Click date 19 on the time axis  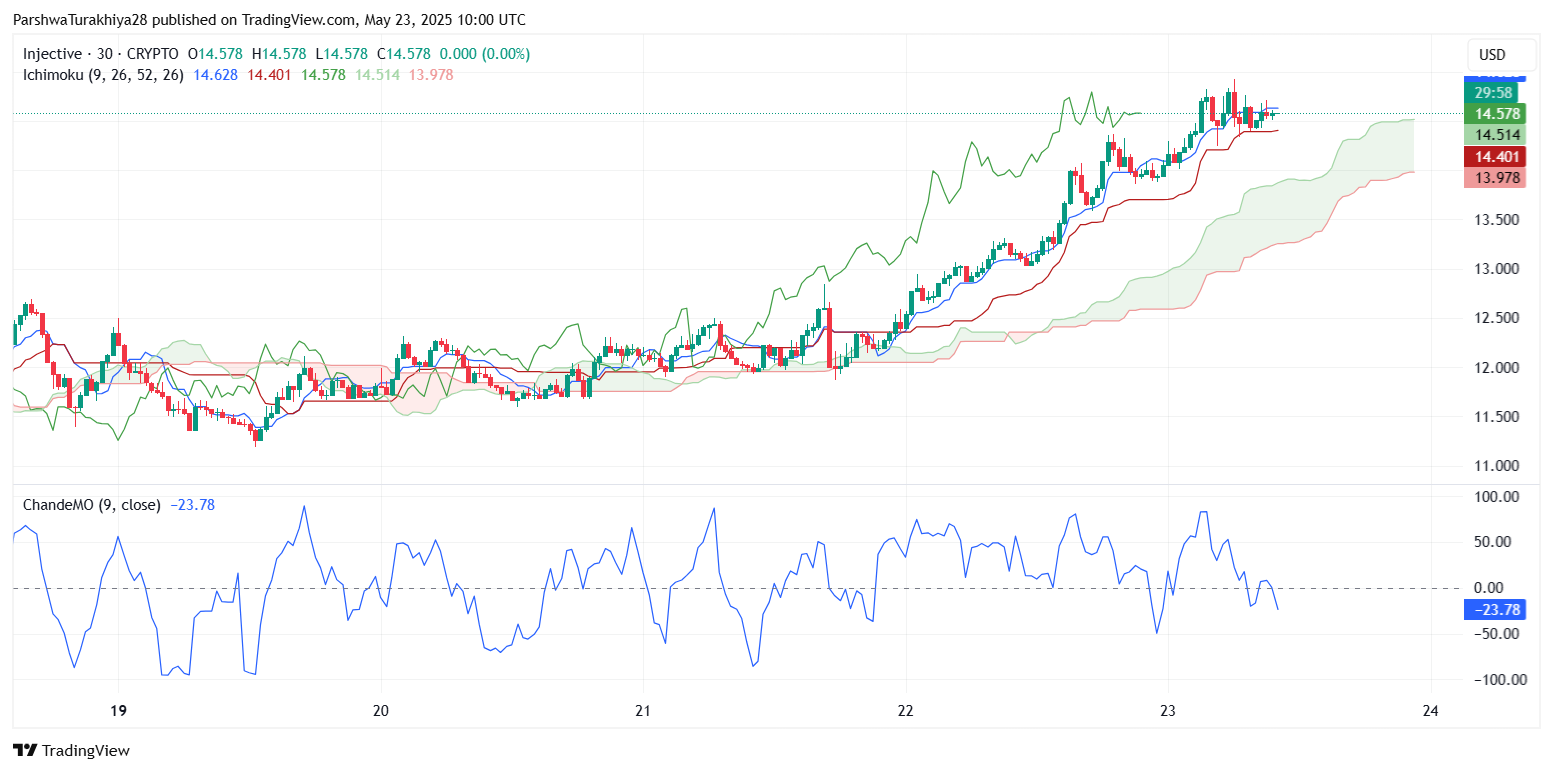[x=118, y=710]
